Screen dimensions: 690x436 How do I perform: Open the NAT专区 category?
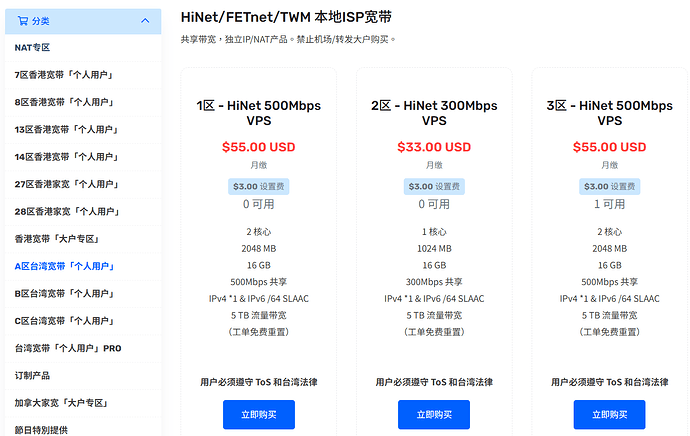[x=83, y=48]
